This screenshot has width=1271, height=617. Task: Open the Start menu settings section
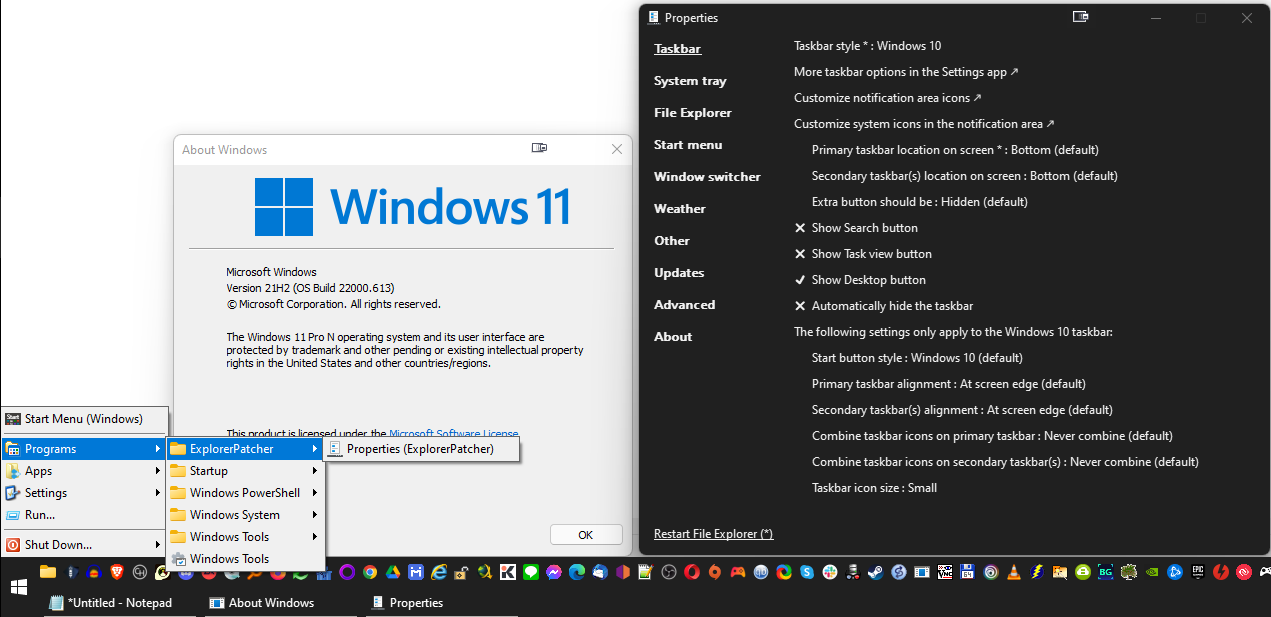[688, 145]
